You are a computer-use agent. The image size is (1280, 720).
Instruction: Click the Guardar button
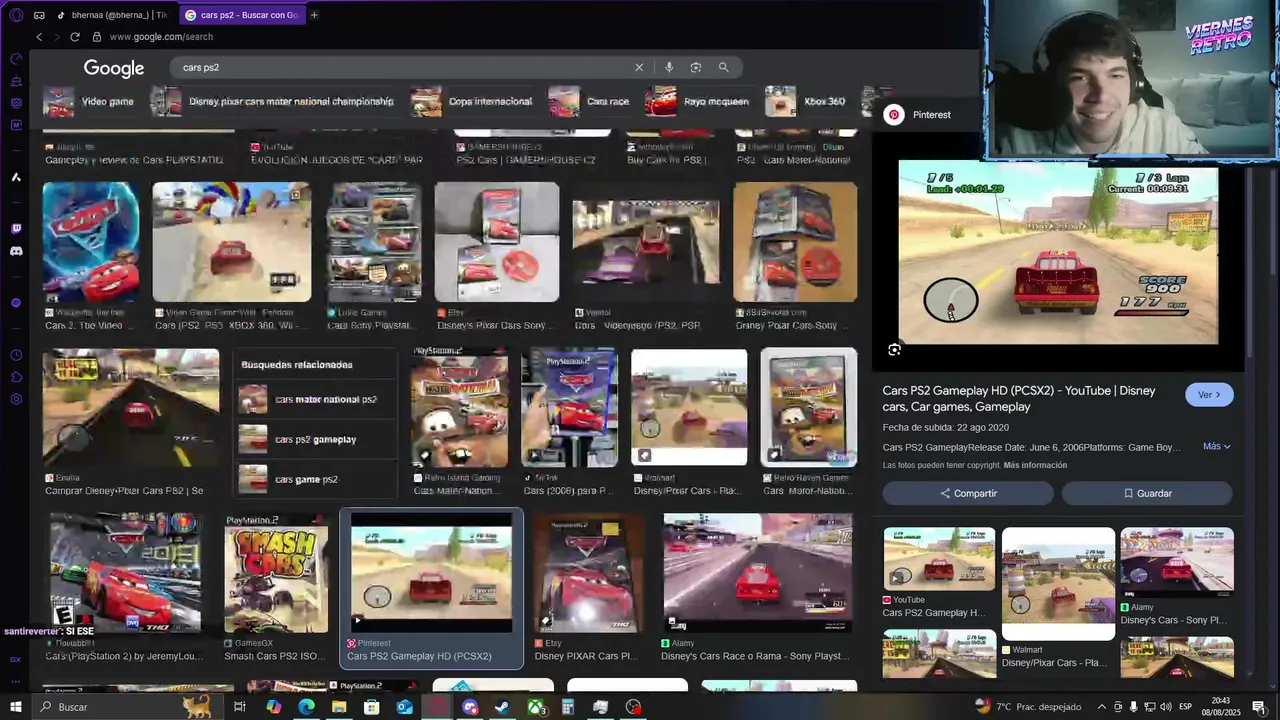point(1147,493)
